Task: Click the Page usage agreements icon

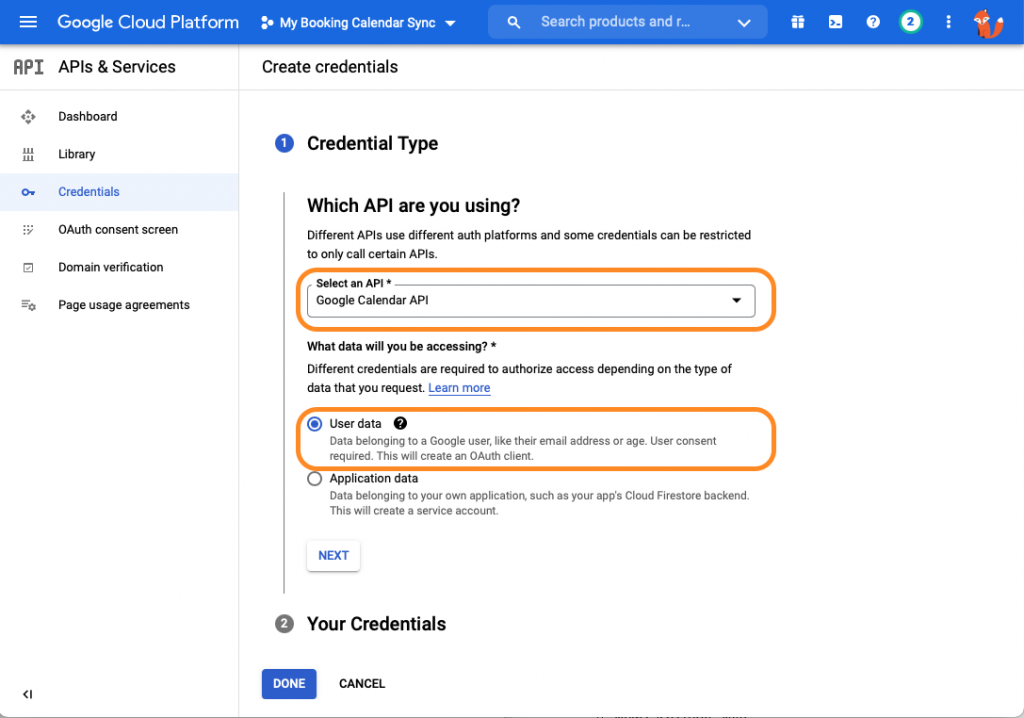Action: click(28, 305)
